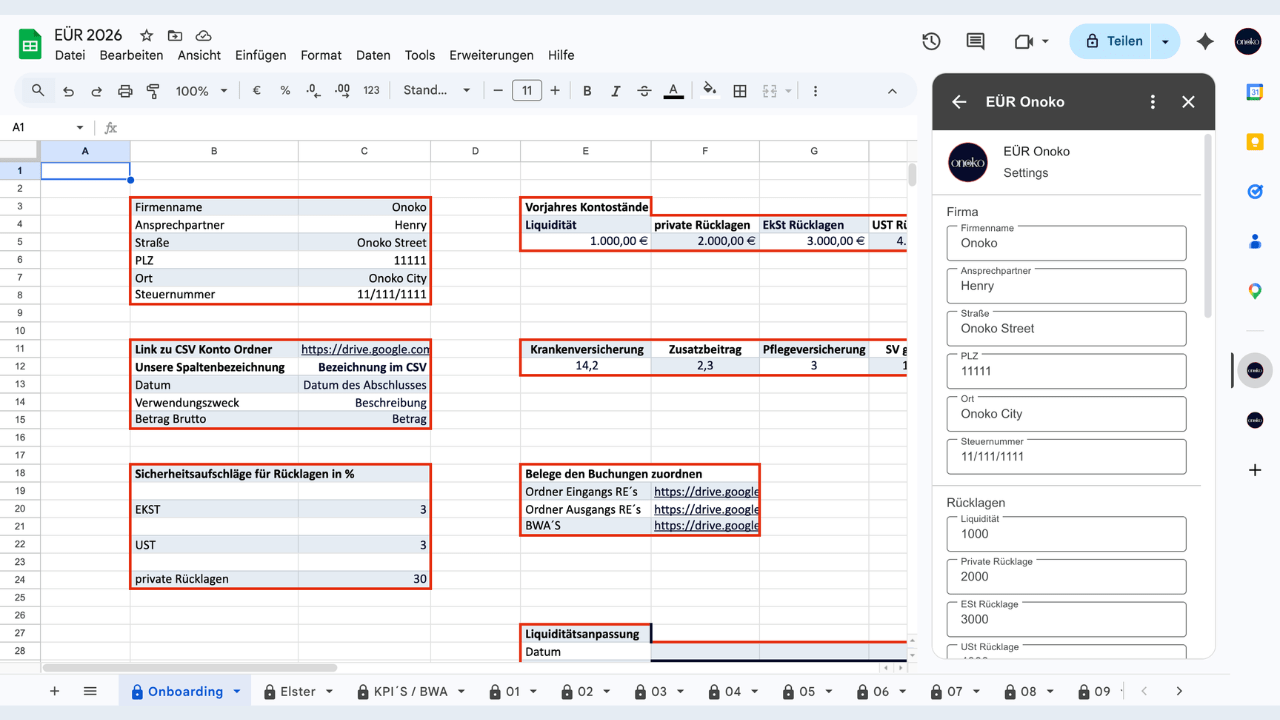Click the print icon in toolbar
Screen dimensions: 1280x720
[125, 91]
